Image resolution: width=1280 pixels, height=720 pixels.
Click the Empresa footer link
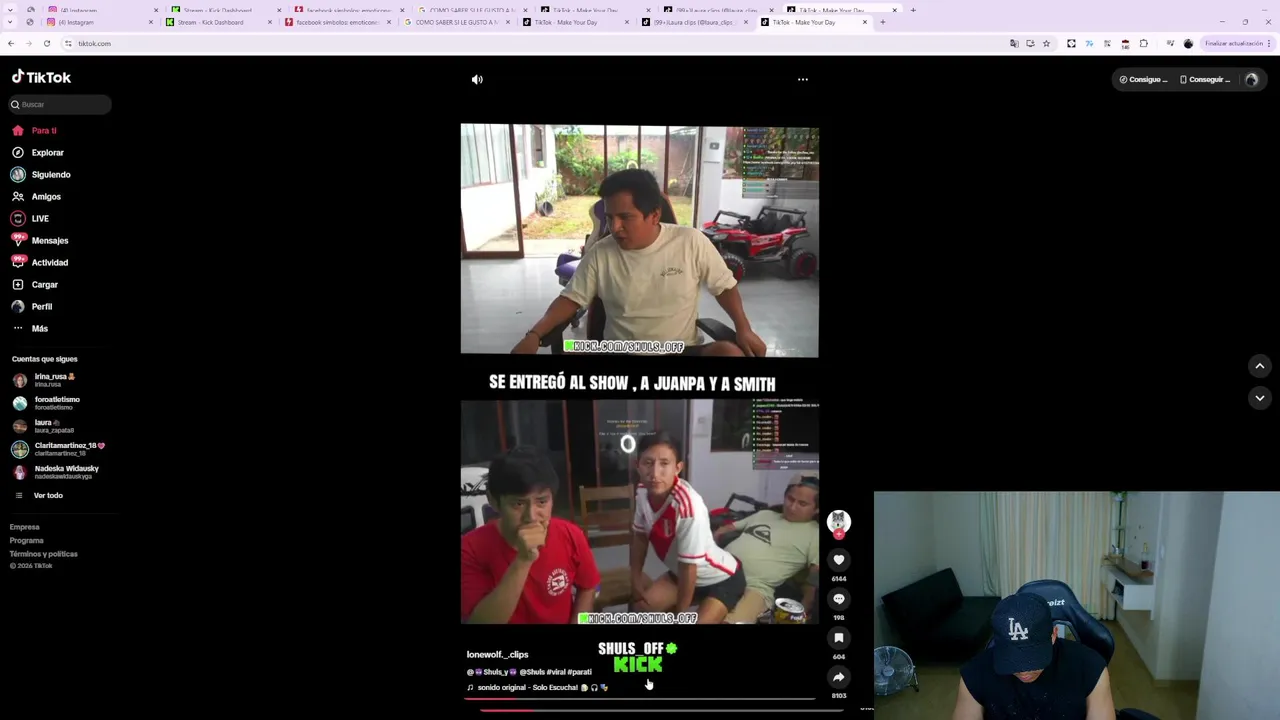(x=25, y=527)
